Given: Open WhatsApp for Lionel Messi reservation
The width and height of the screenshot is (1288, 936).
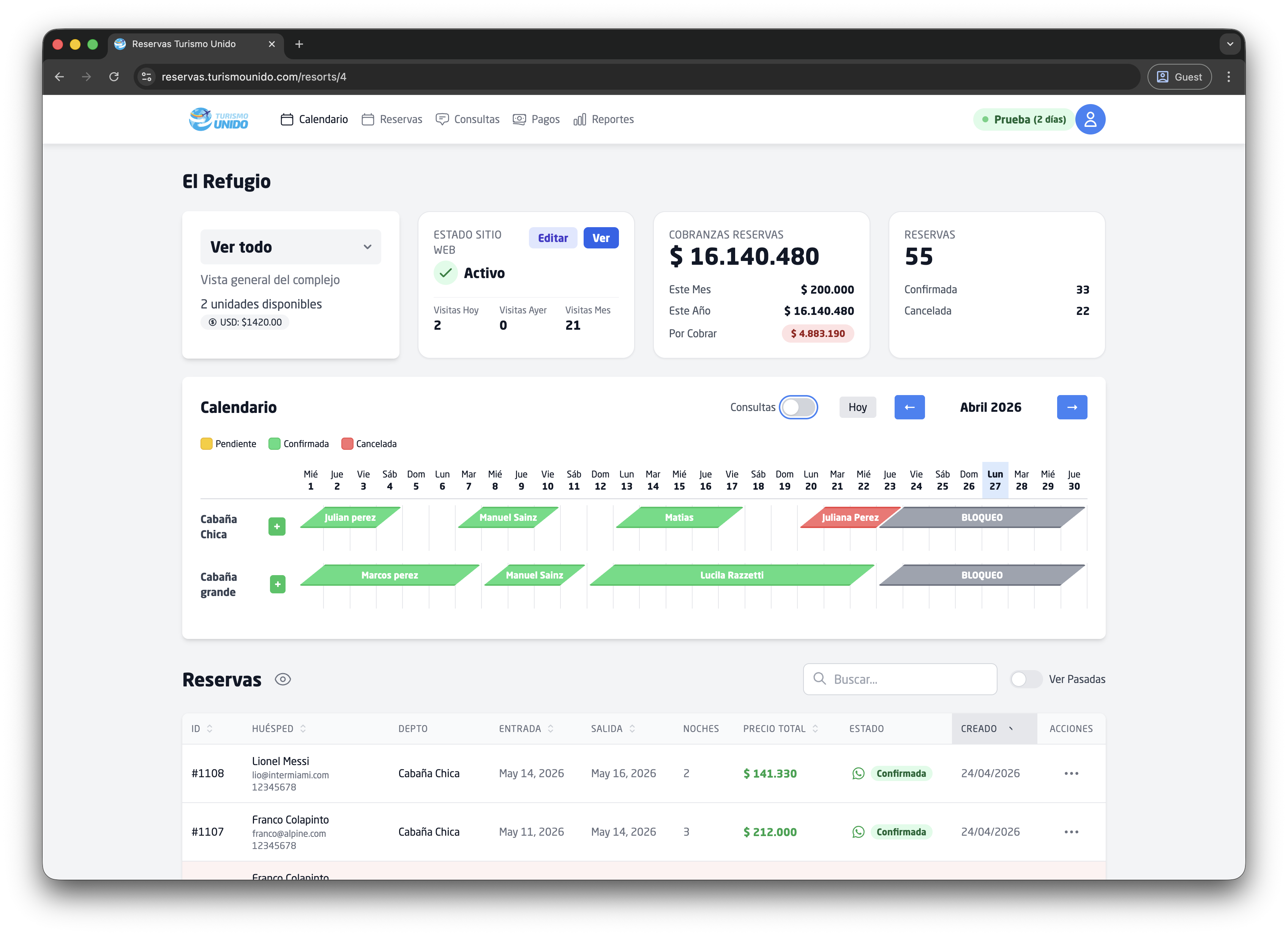Looking at the screenshot, I should point(858,773).
